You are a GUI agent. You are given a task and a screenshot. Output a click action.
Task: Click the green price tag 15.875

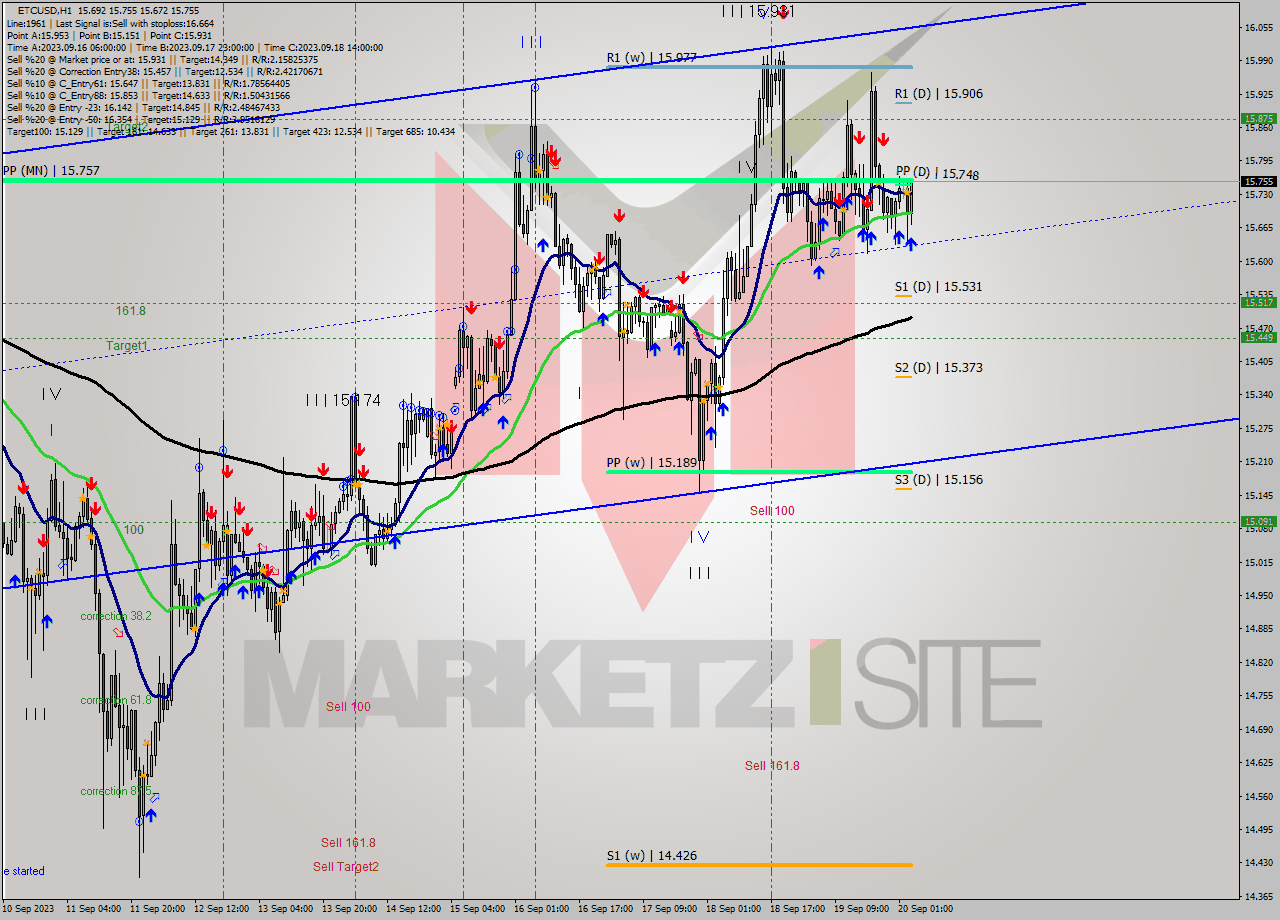1258,118
